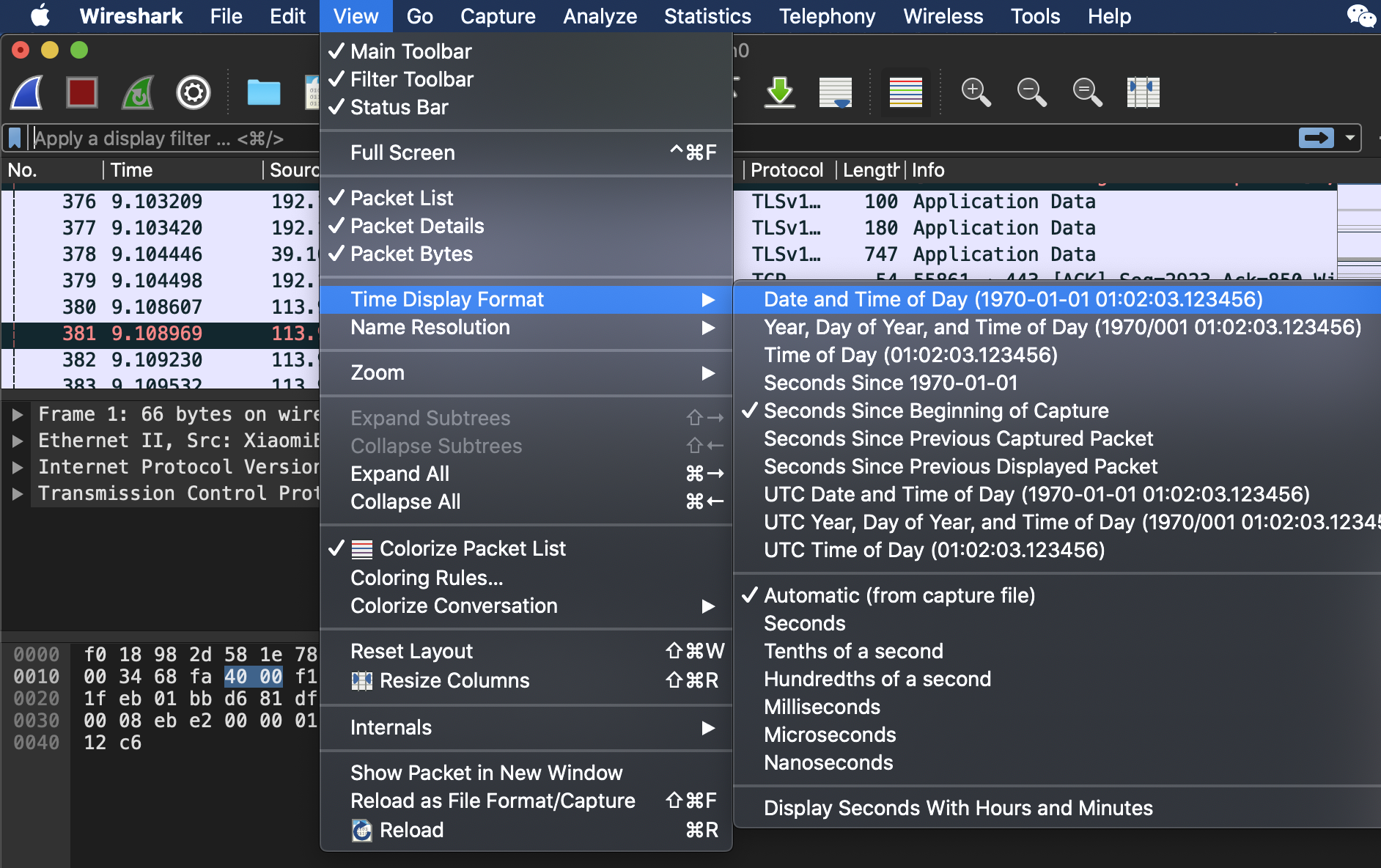Expand Transmission Control Protocol tree
The height and width of the screenshot is (868, 1381).
(x=18, y=493)
